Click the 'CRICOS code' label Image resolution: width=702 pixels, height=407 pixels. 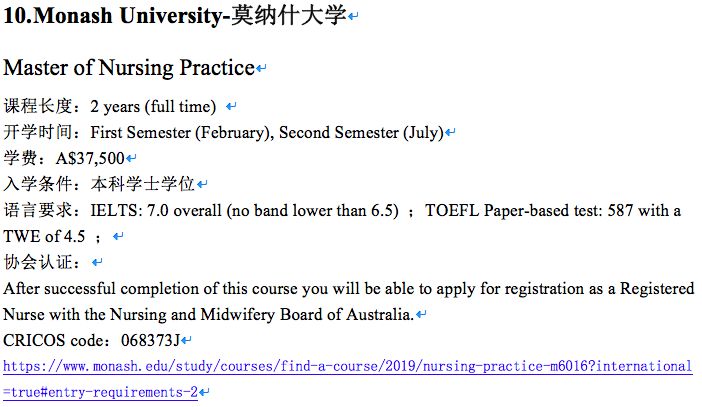tap(53, 340)
